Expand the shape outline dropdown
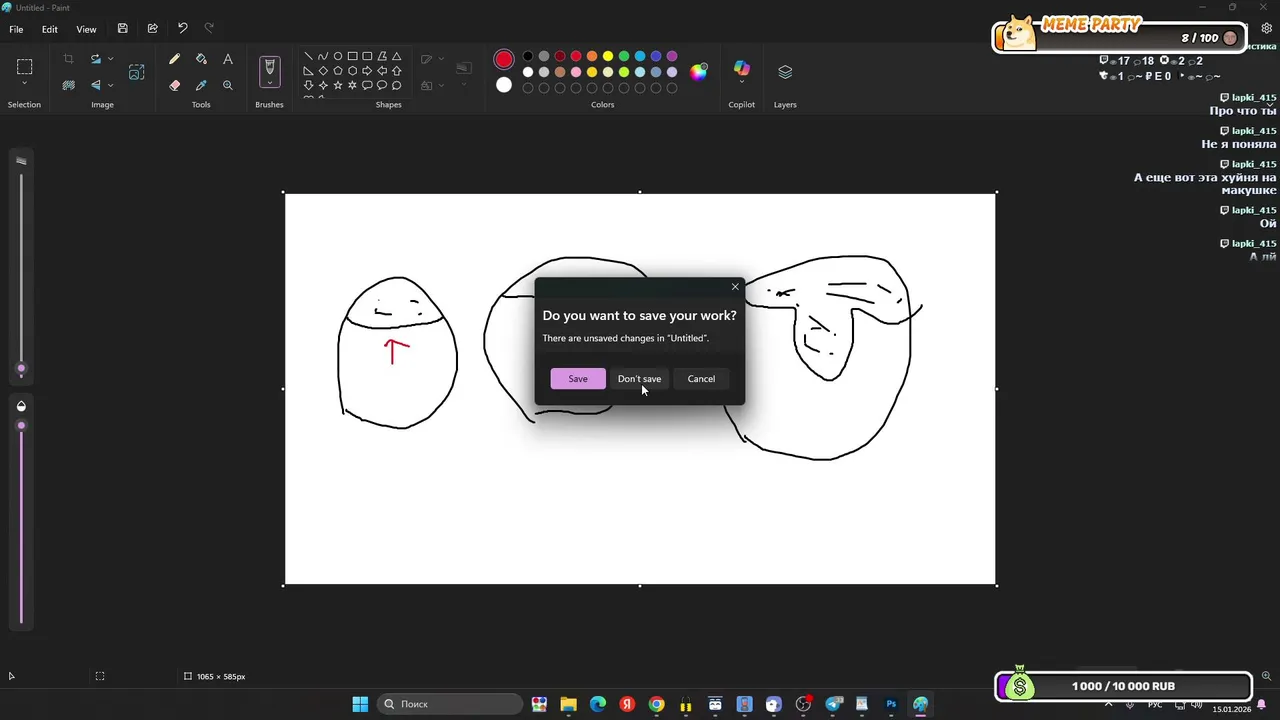This screenshot has height=720, width=1280. (441, 59)
